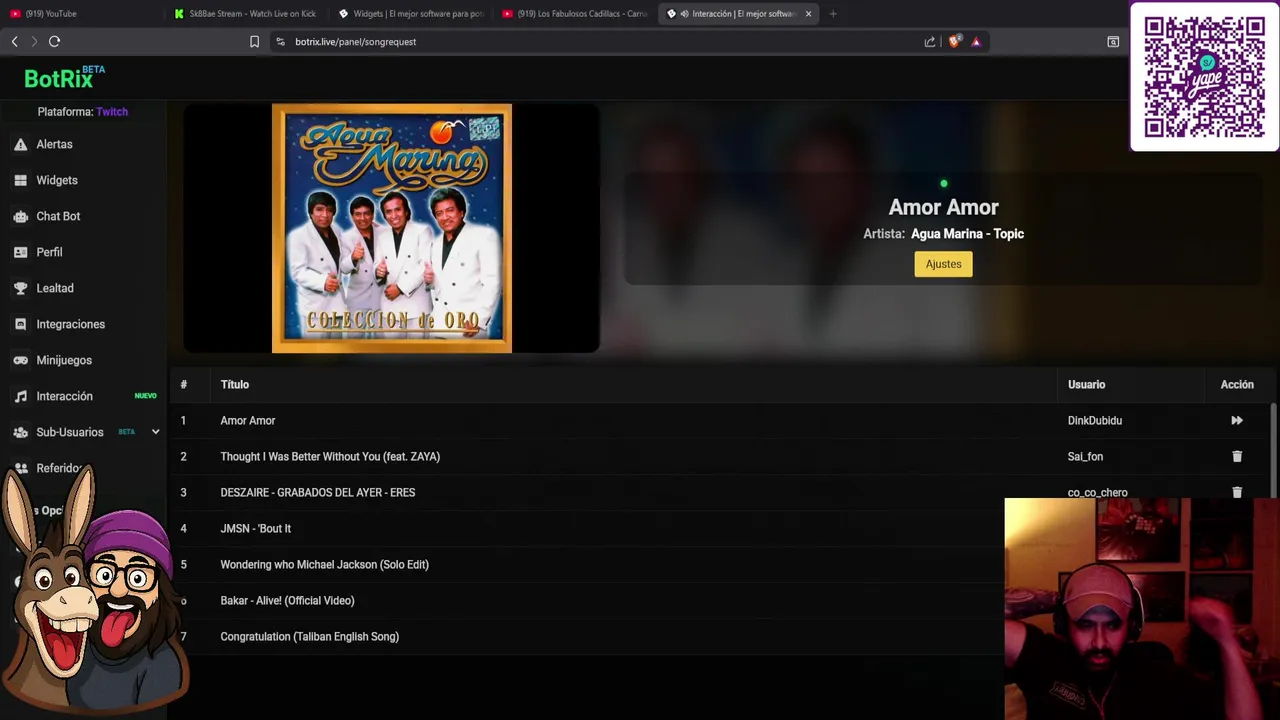Click the Minijuegos gamepad icon
1280x720 pixels.
[x=20, y=360]
